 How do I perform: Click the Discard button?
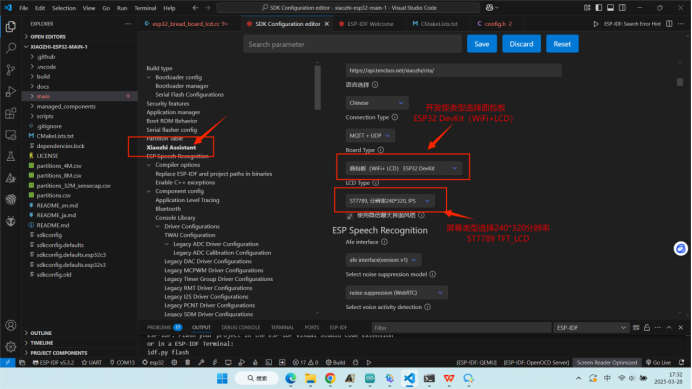(521, 44)
